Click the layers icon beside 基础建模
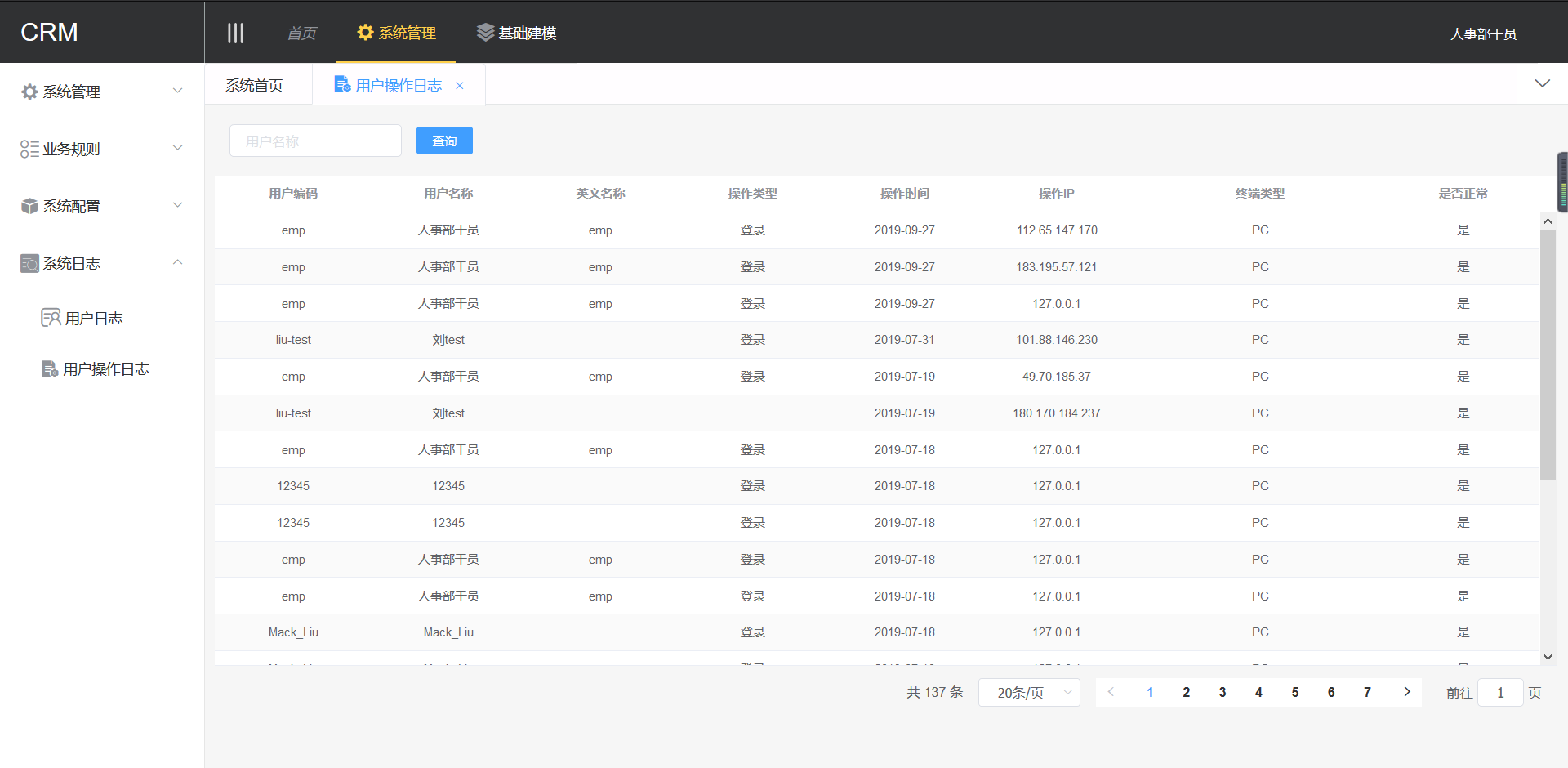The height and width of the screenshot is (768, 1568). click(485, 33)
